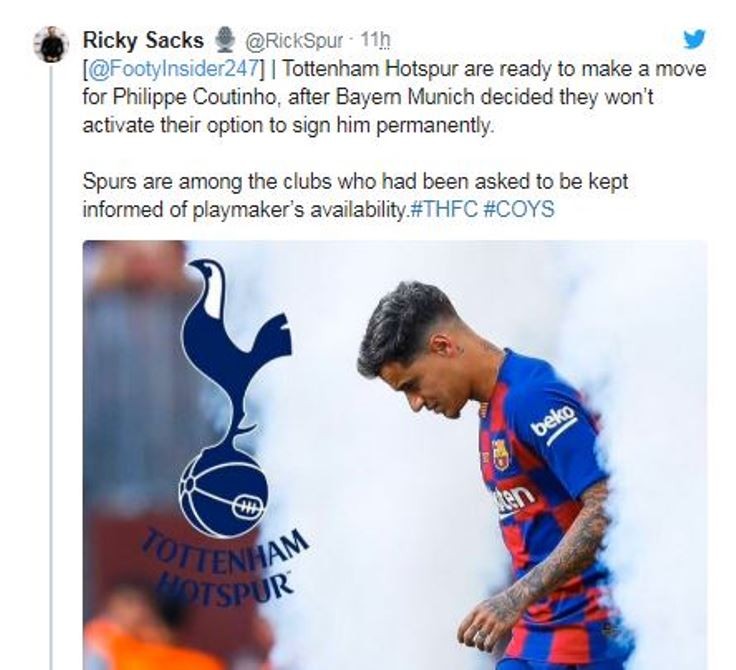
Task: Open Ricky Sacks' profile avatar
Action: tap(50, 45)
